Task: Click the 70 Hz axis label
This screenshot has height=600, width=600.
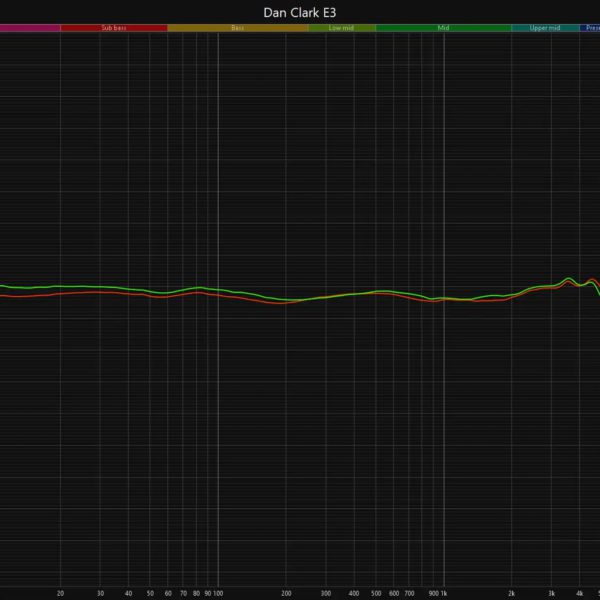Action: click(x=183, y=593)
